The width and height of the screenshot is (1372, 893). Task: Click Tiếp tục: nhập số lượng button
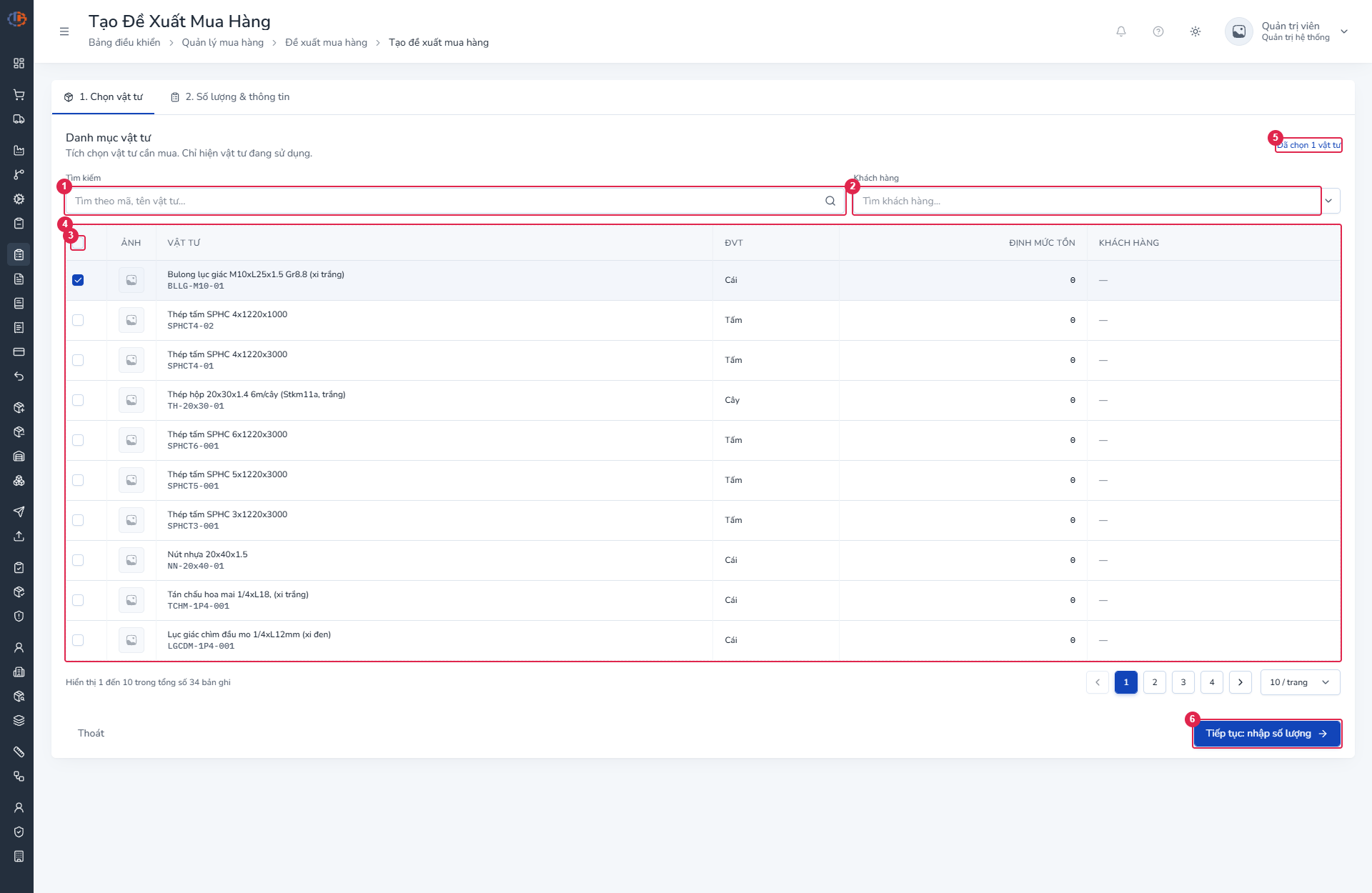(1267, 734)
